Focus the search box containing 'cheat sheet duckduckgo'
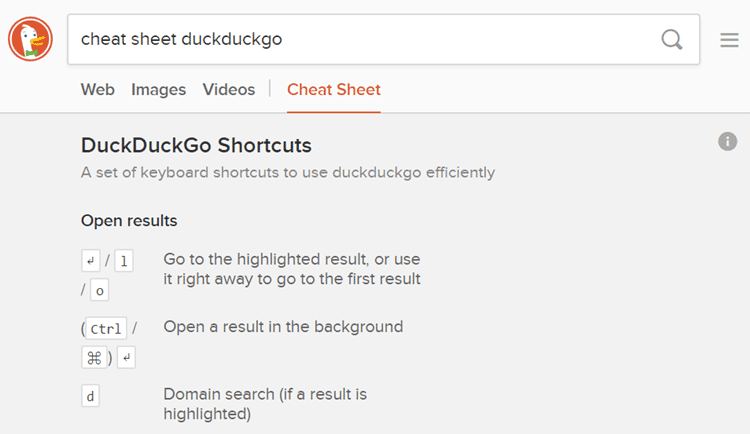Image resolution: width=750 pixels, height=434 pixels. pos(360,40)
